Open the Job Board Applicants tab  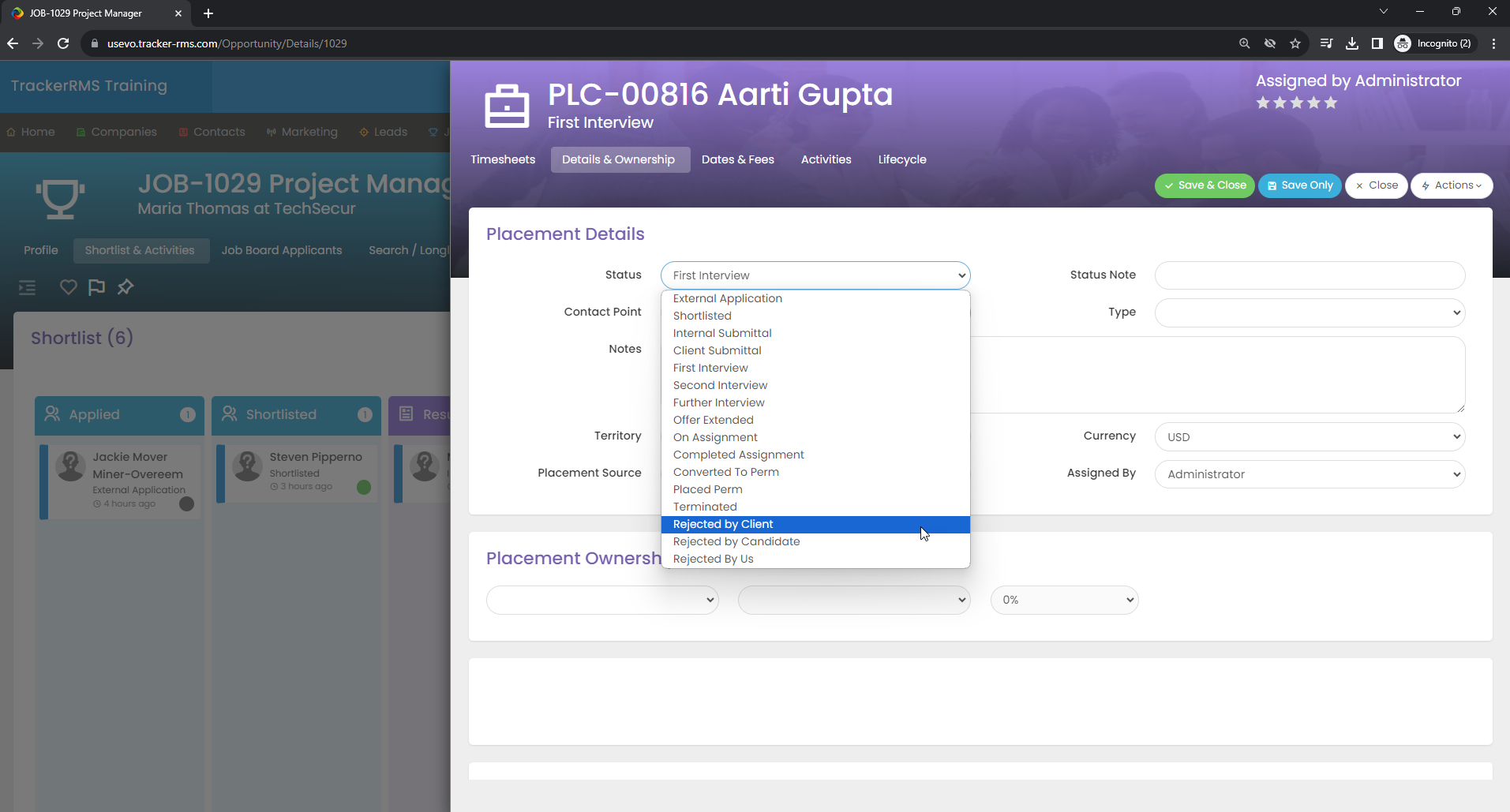point(282,250)
